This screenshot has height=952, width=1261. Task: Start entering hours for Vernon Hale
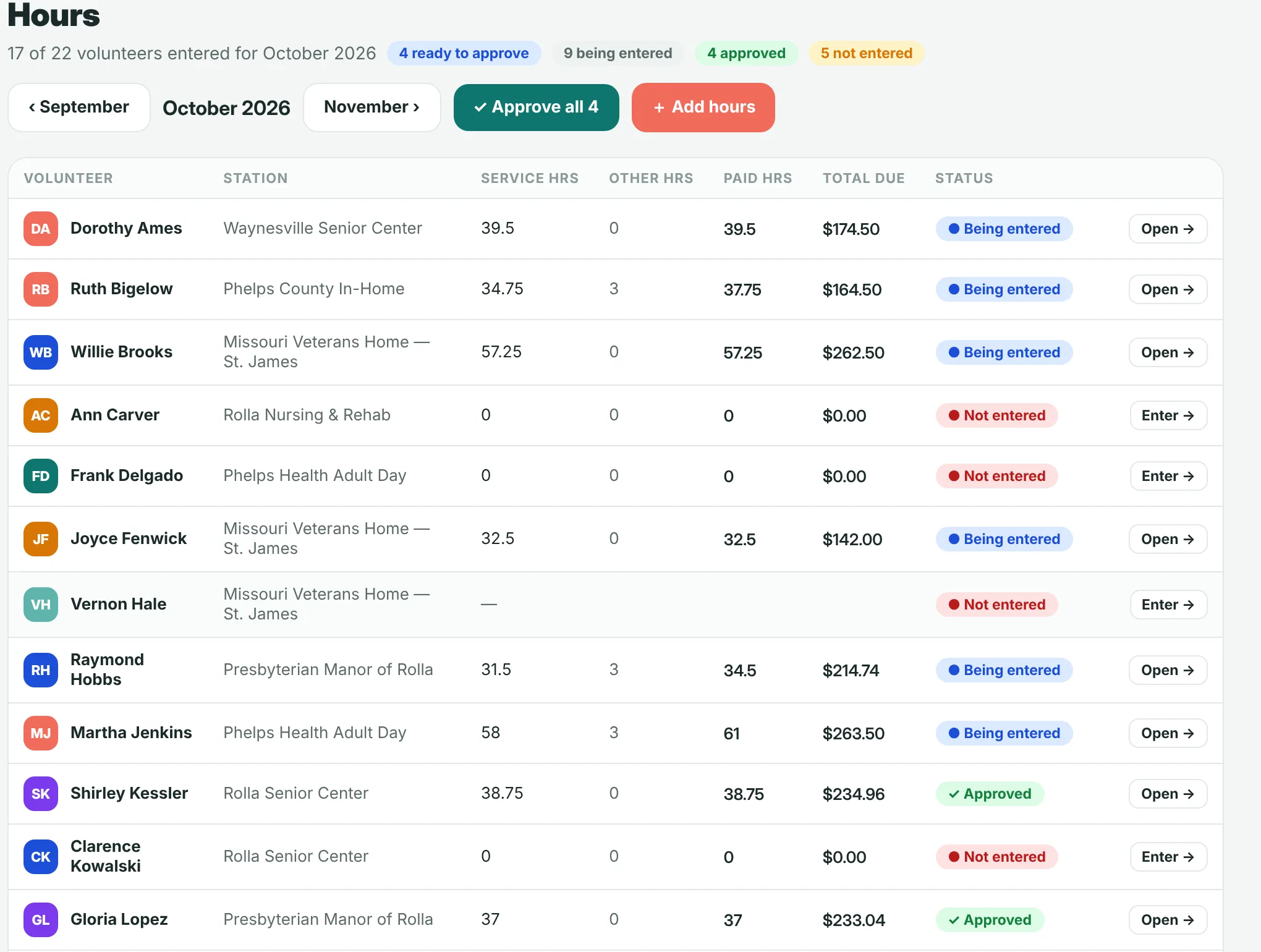(x=1168, y=605)
